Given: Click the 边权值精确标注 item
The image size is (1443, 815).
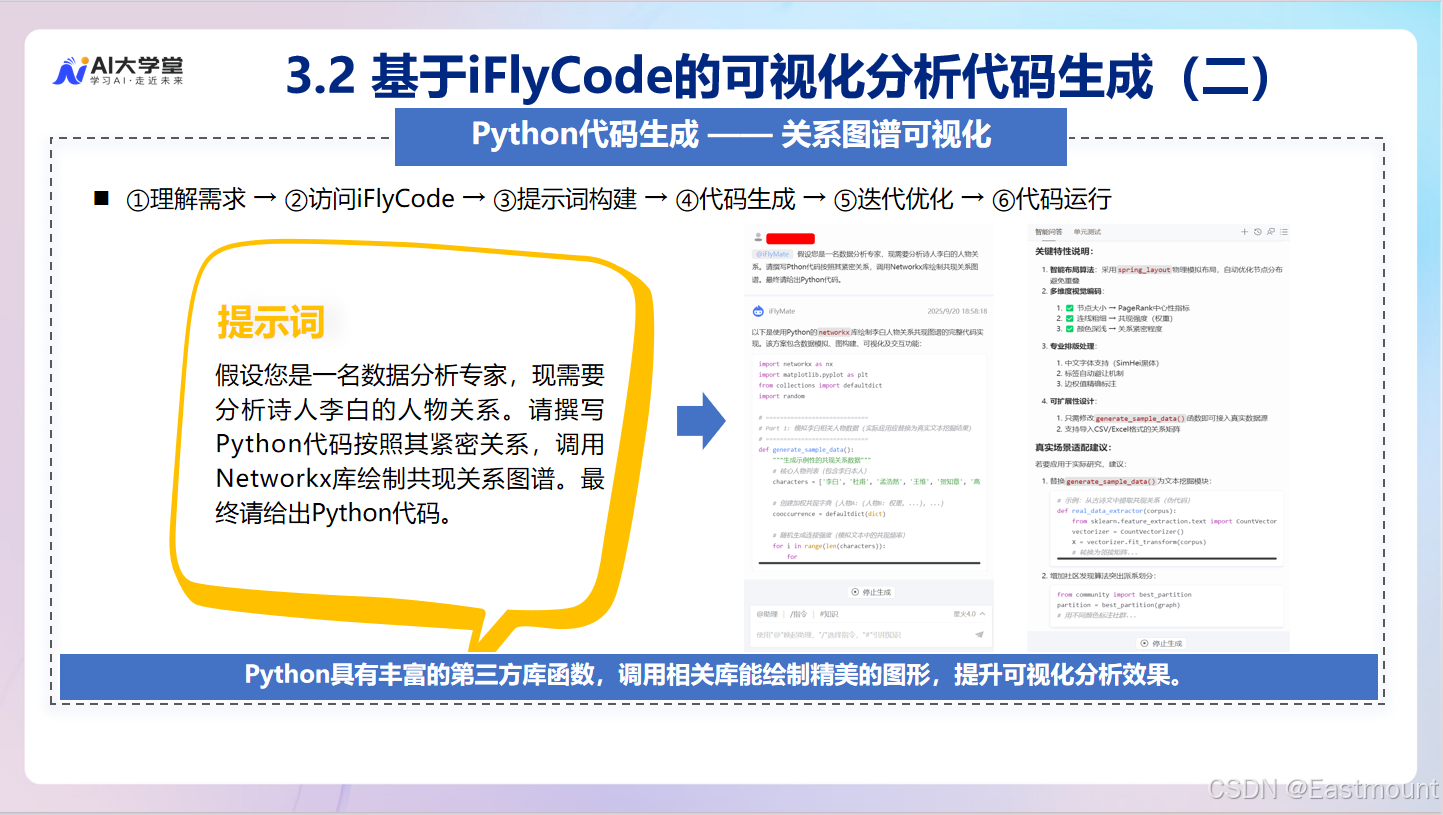Looking at the screenshot, I should (1089, 383).
